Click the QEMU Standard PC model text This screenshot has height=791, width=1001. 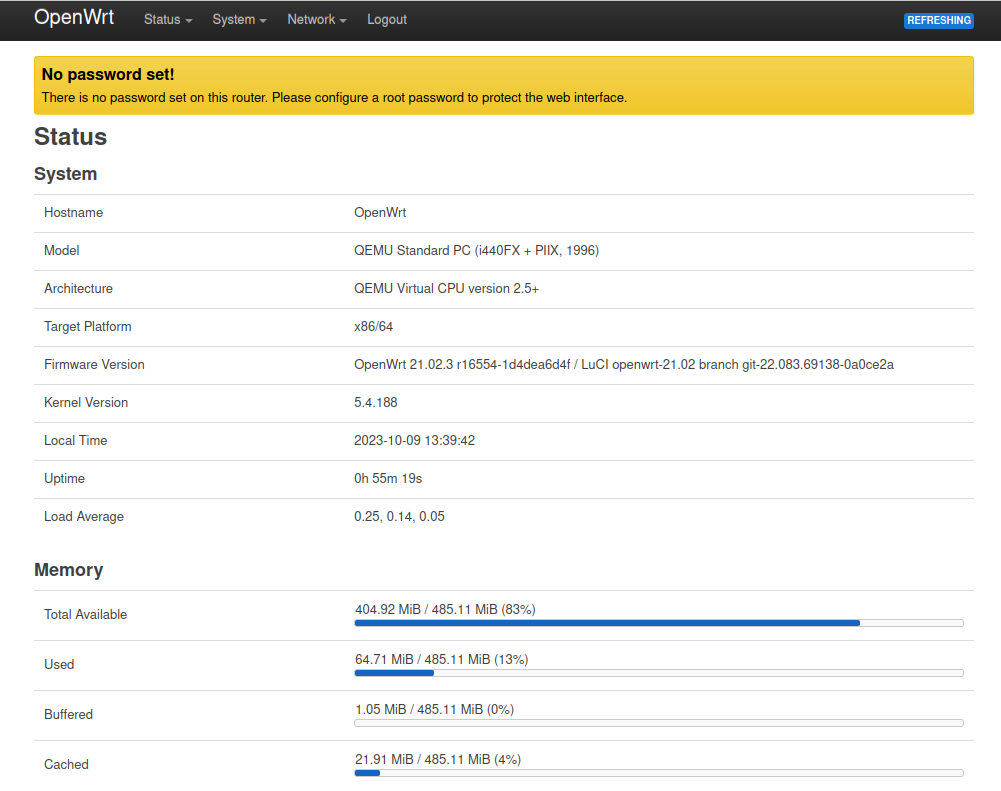[475, 250]
